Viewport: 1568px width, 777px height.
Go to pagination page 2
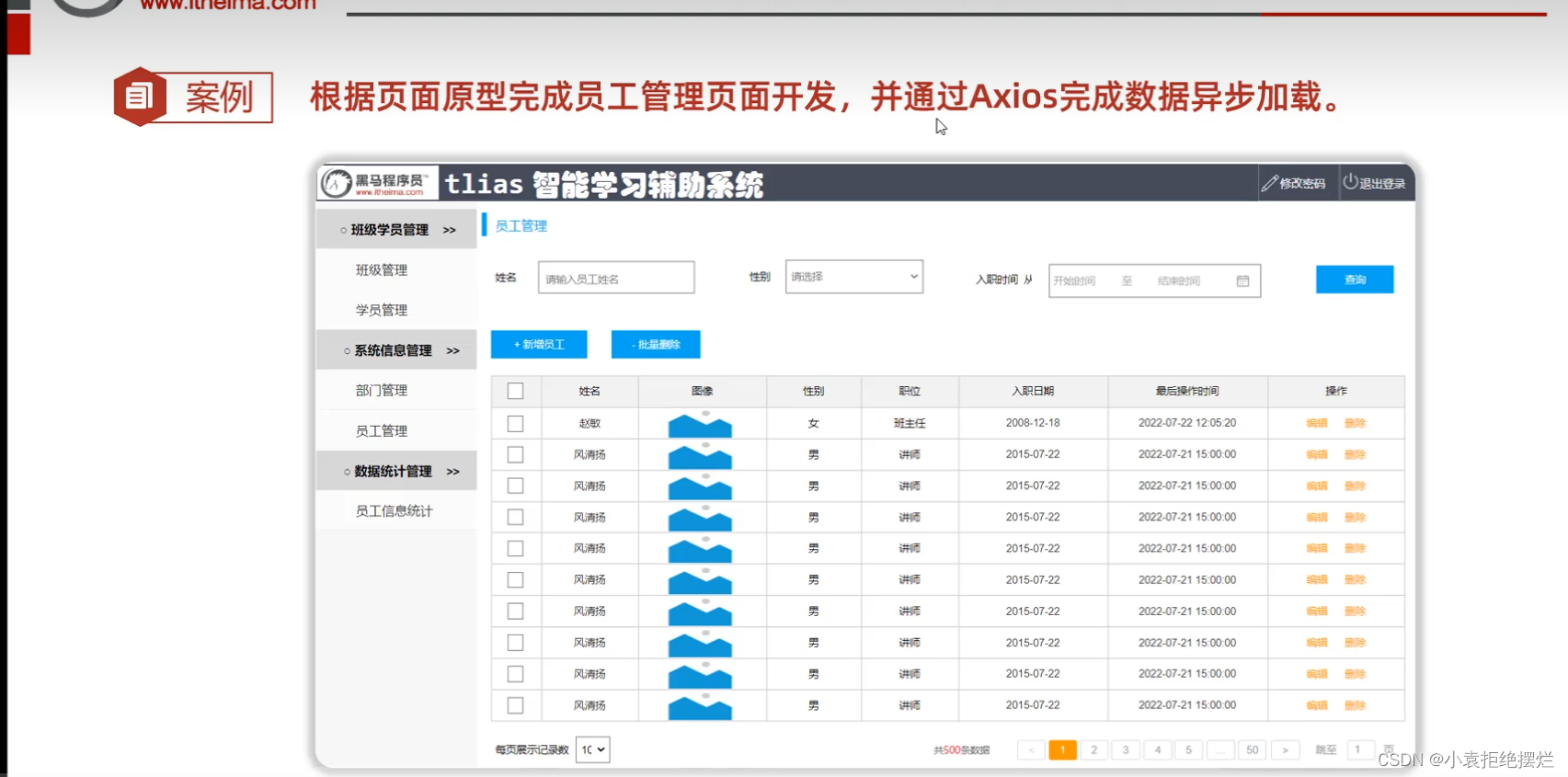[x=1093, y=750]
